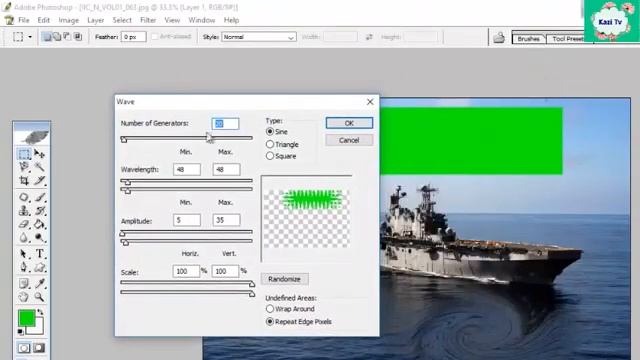Select the Crop tool
640x360 pixels.
coord(24,180)
